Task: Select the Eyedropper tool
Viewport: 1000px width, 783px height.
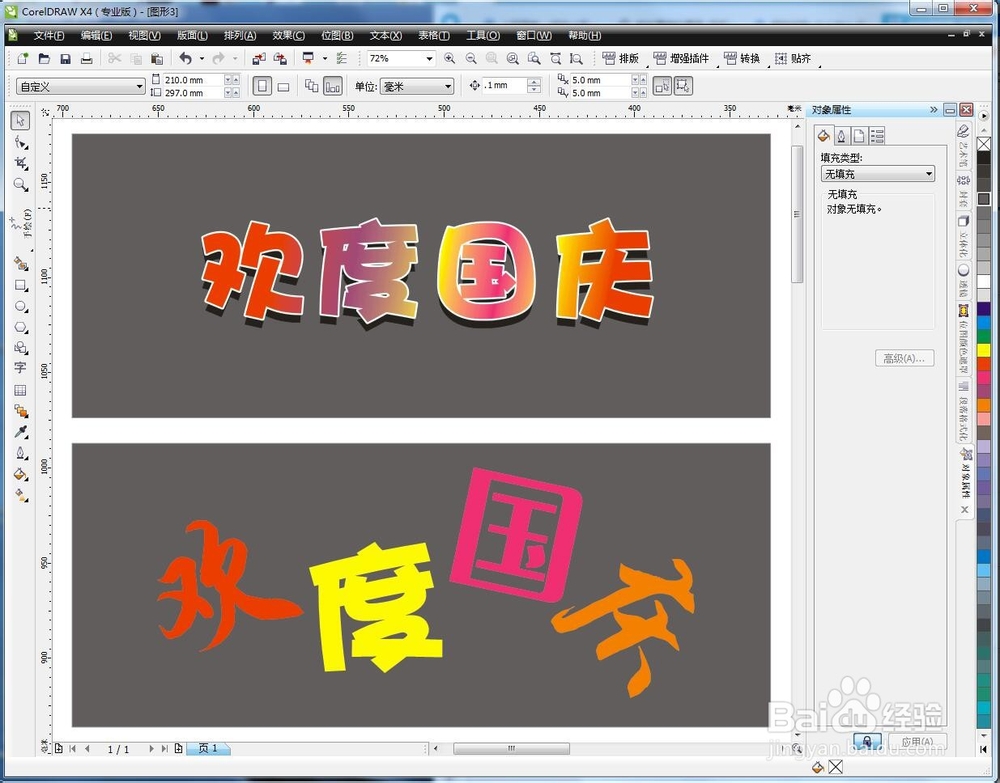Action: pyautogui.click(x=20, y=432)
